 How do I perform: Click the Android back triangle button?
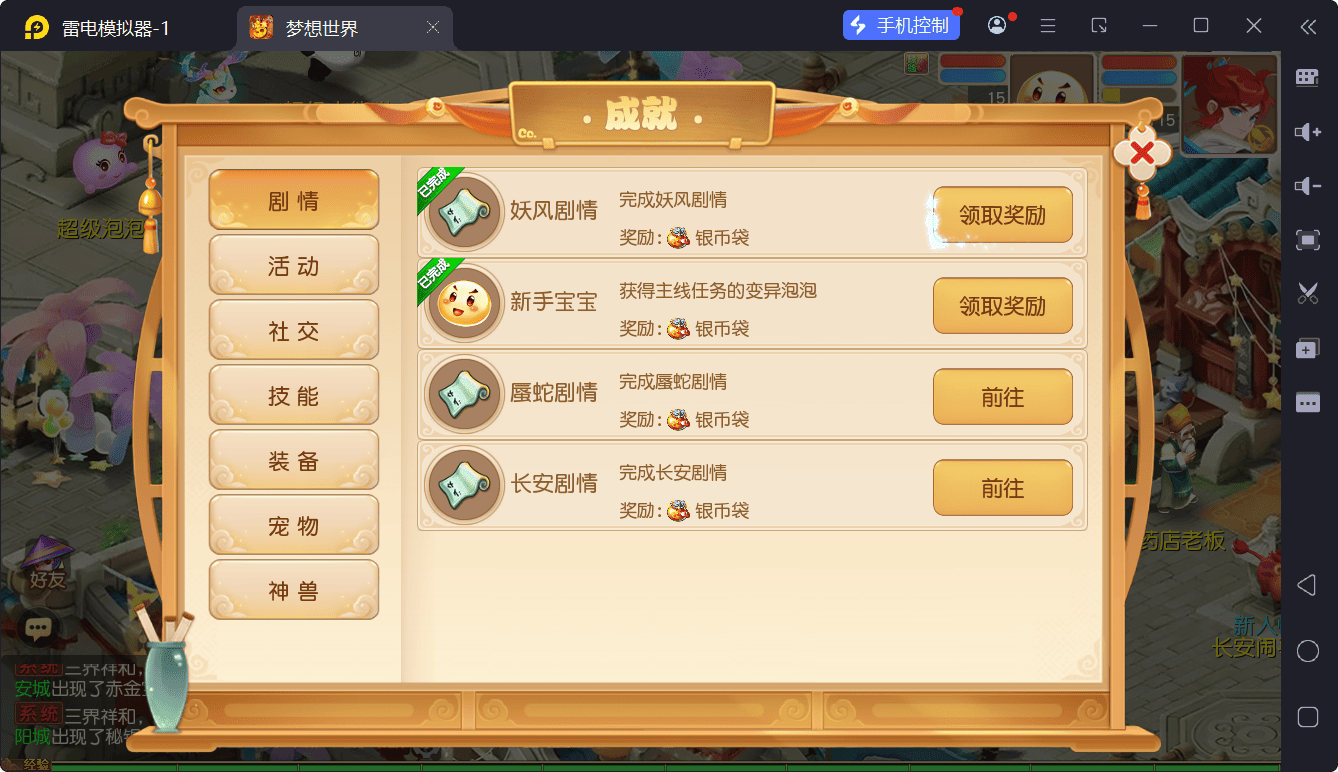(x=1306, y=585)
